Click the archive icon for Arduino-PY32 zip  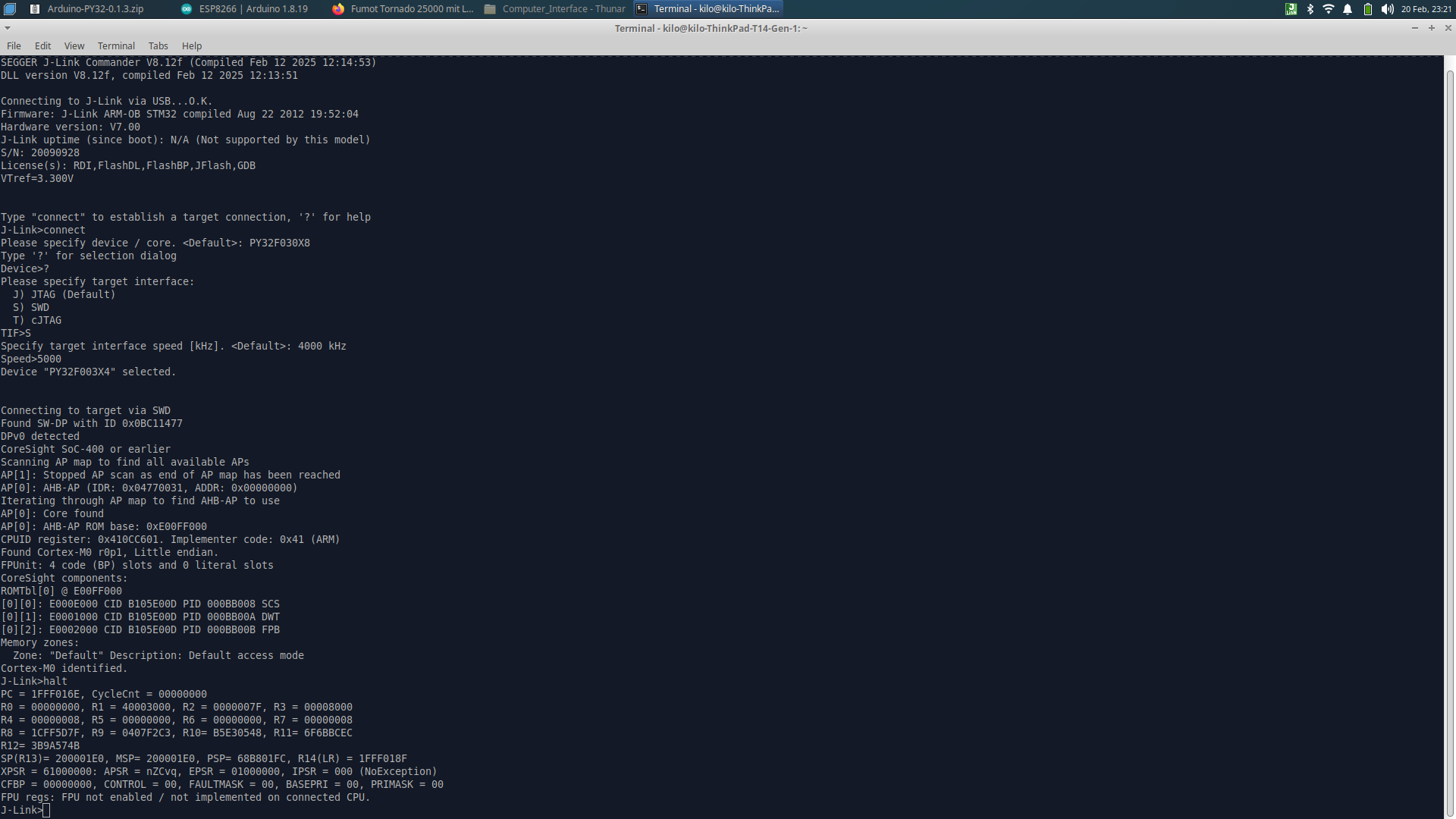(35, 9)
